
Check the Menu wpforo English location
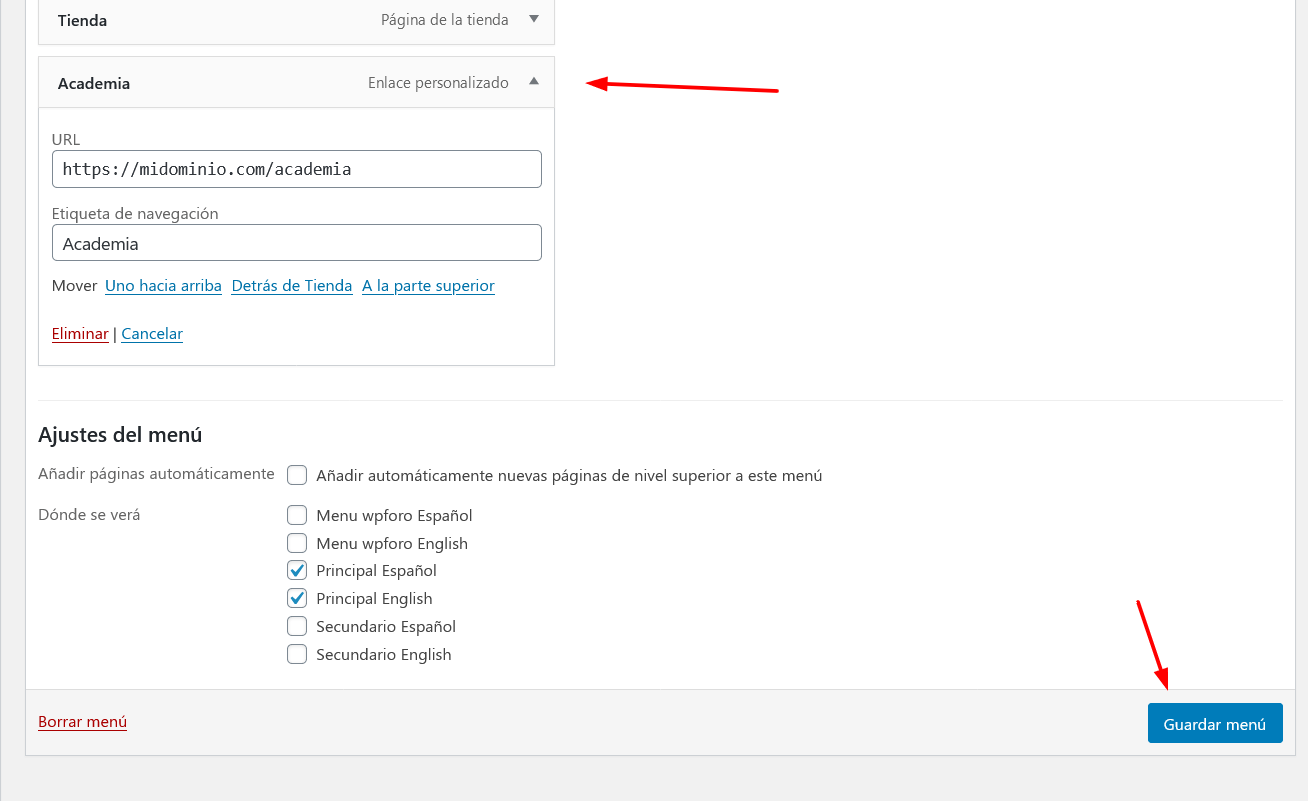click(297, 543)
